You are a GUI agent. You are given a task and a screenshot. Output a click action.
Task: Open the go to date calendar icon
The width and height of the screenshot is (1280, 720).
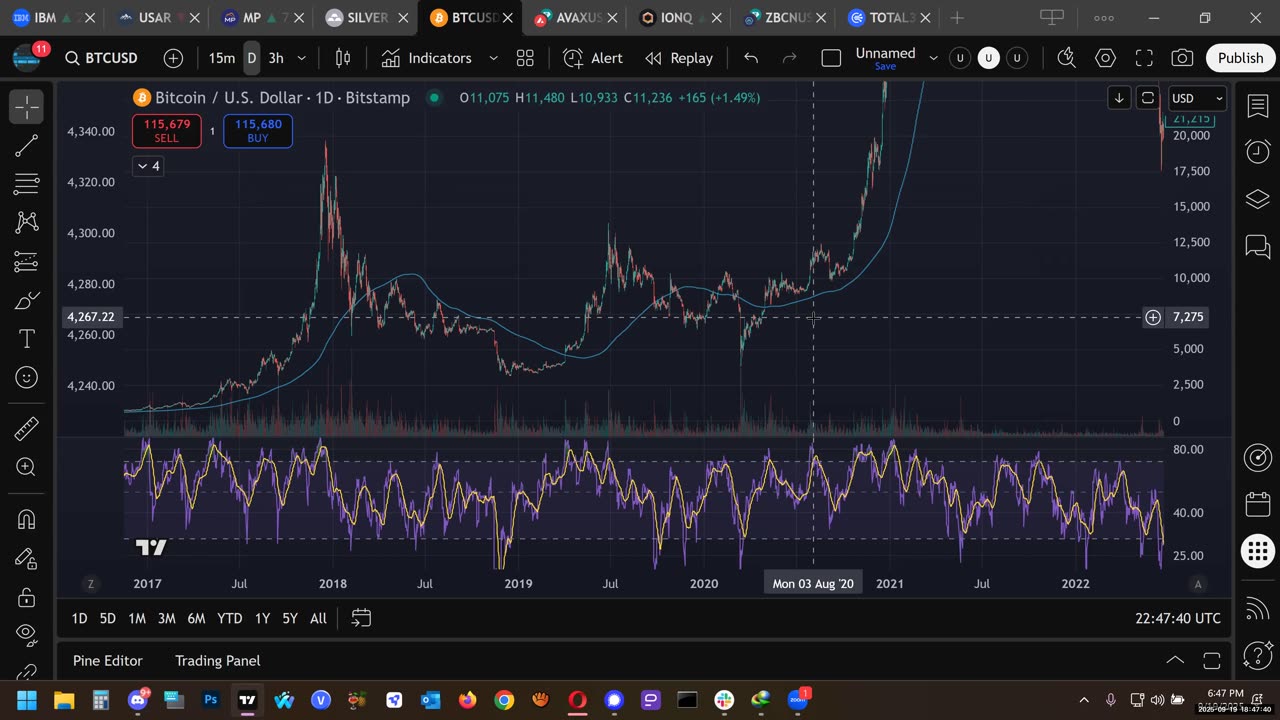361,618
